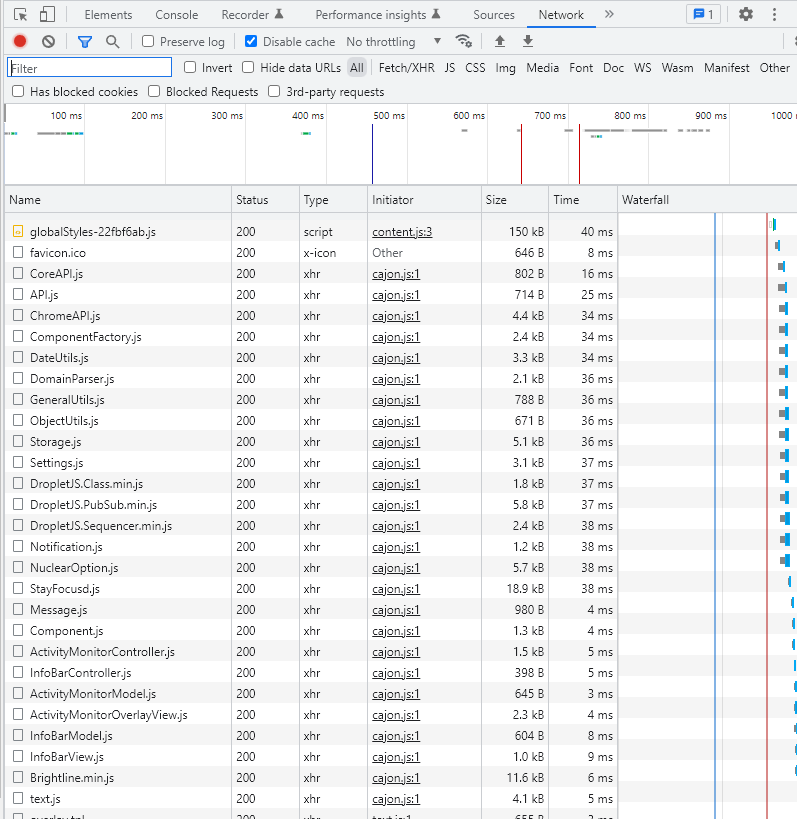Viewport: 797px width, 819px height.
Task: Select the globalStyles-22fbf6ab.js script icon
Action: coord(18,231)
